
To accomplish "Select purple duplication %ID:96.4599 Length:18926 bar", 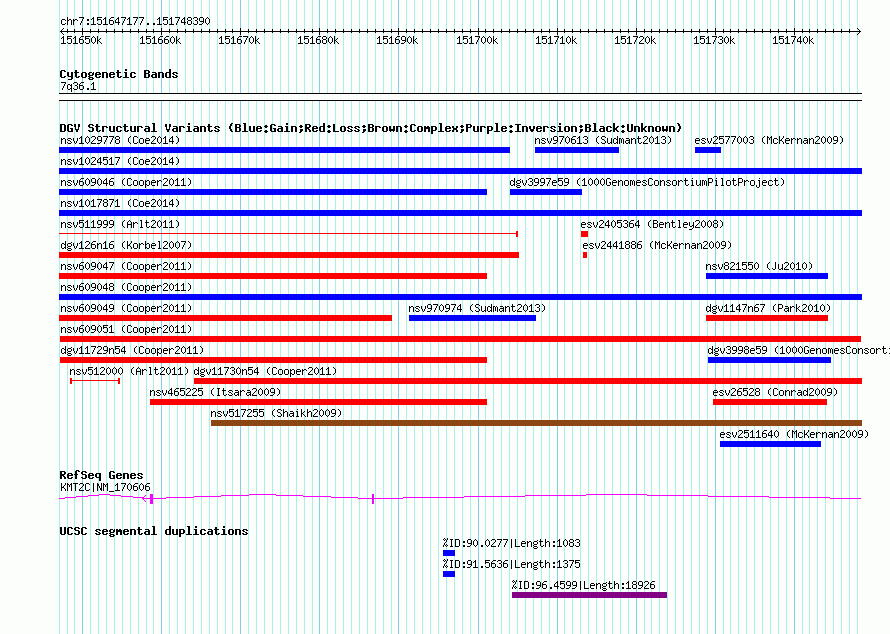I will 589,595.
